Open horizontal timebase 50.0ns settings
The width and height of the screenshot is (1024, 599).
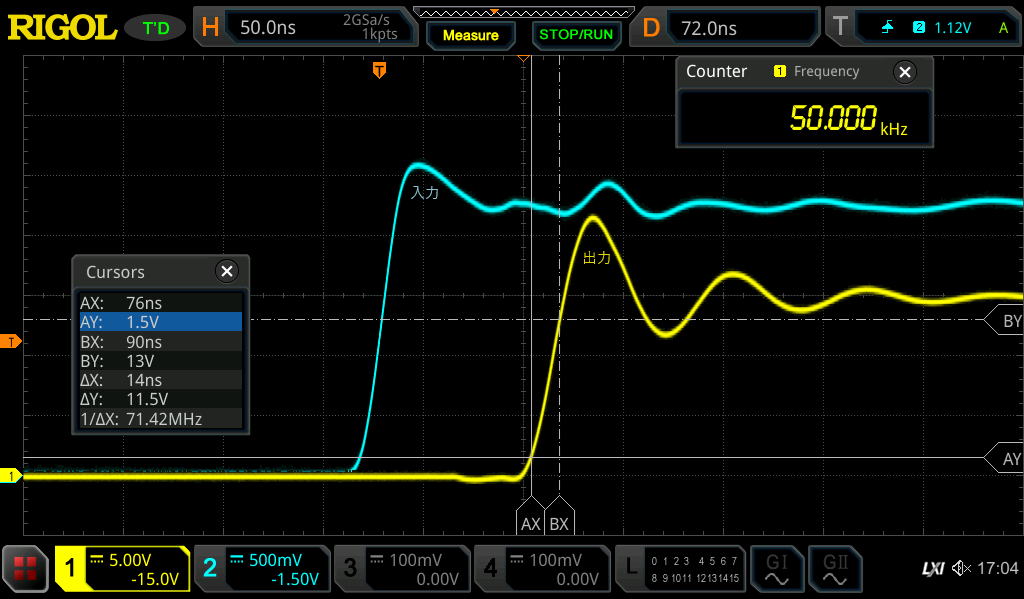click(306, 27)
